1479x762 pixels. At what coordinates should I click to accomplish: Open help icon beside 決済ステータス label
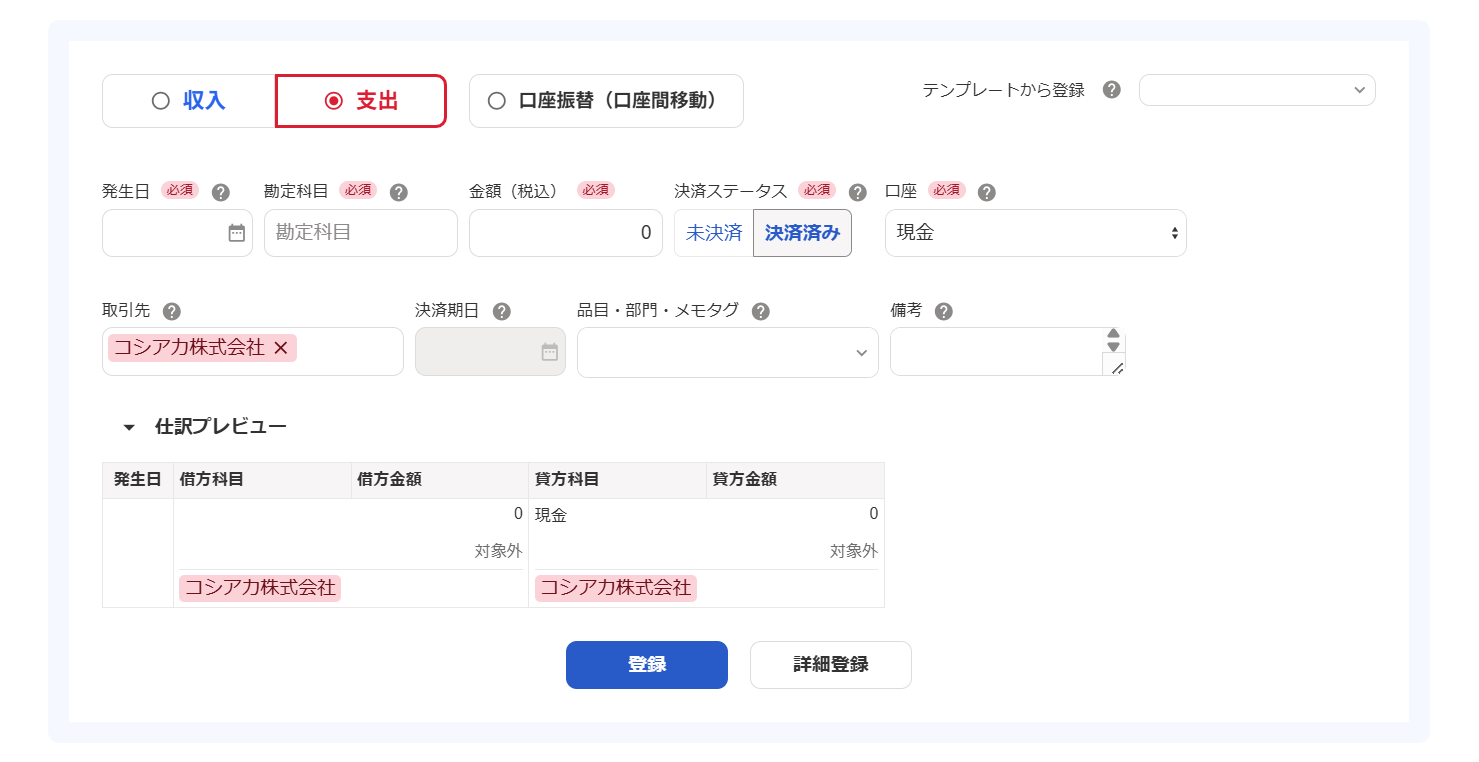tap(857, 192)
